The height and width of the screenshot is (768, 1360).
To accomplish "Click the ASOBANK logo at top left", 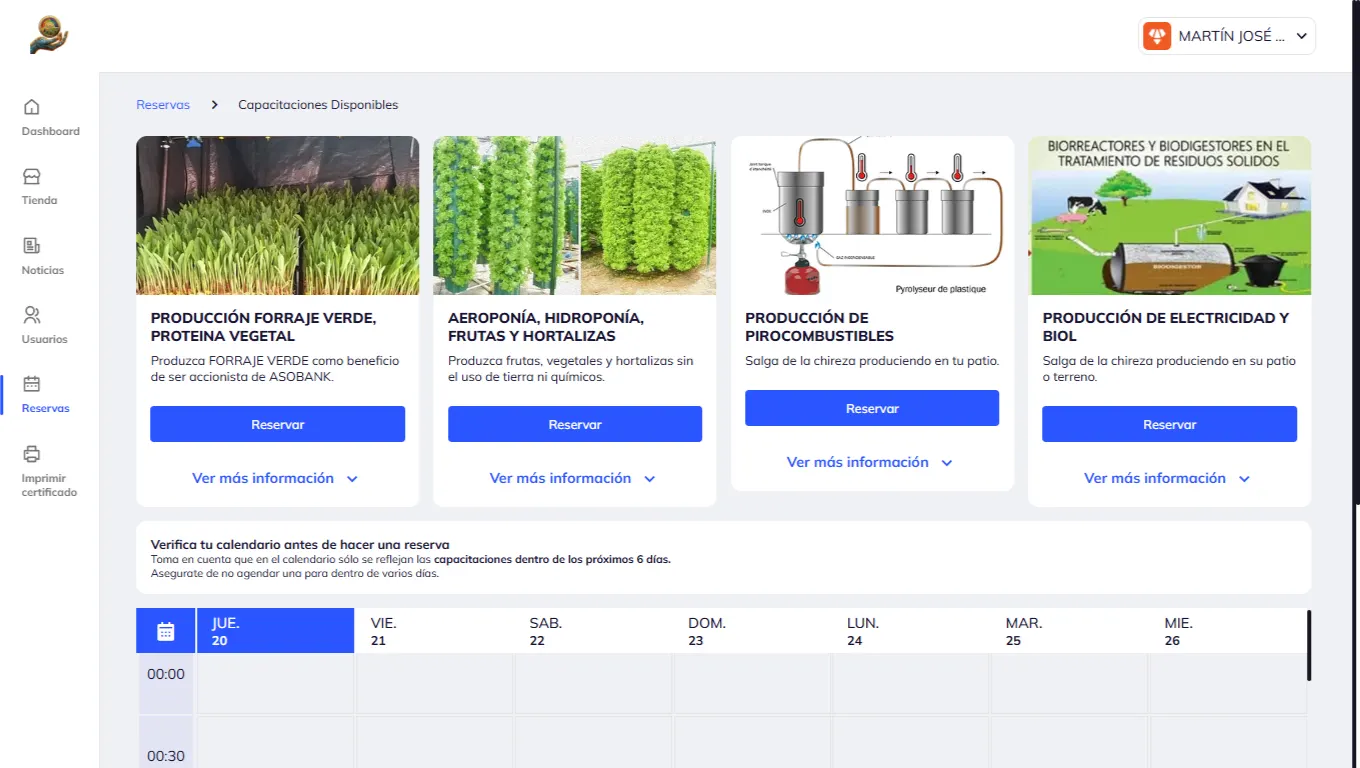I will pos(49,35).
